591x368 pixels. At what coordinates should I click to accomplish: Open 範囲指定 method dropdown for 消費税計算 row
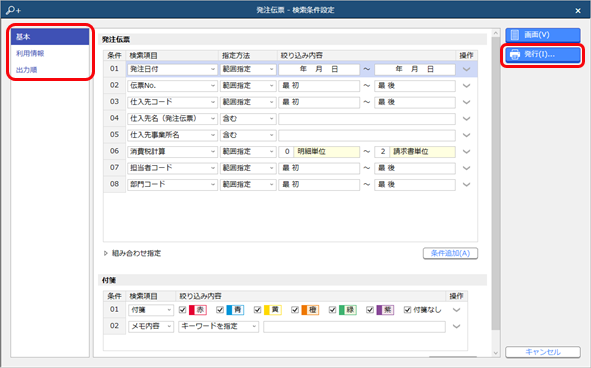pos(248,152)
